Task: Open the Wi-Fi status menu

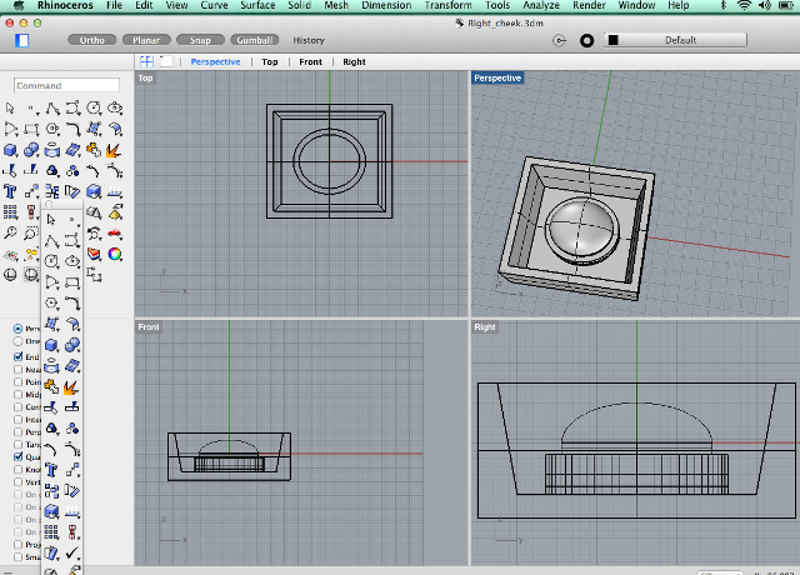Action: click(744, 6)
